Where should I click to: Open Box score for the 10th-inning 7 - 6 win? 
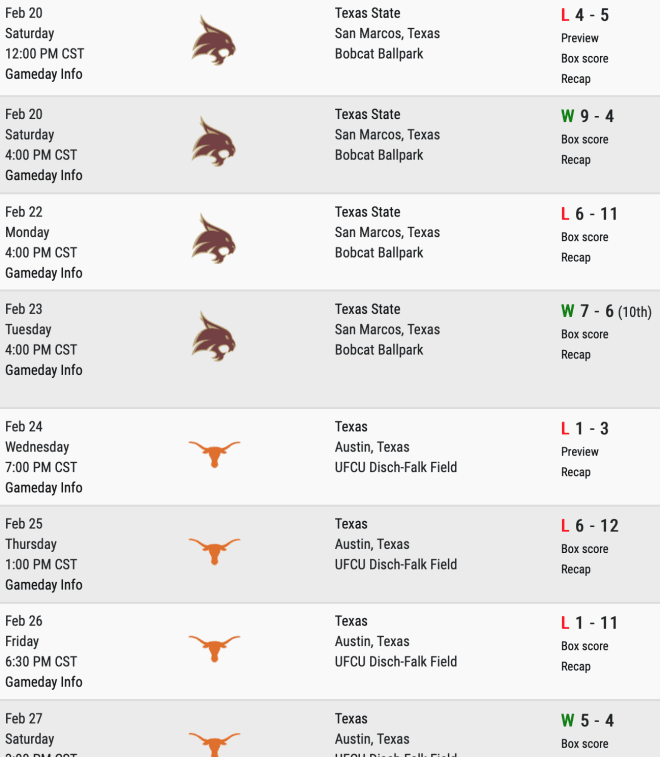click(x=584, y=334)
